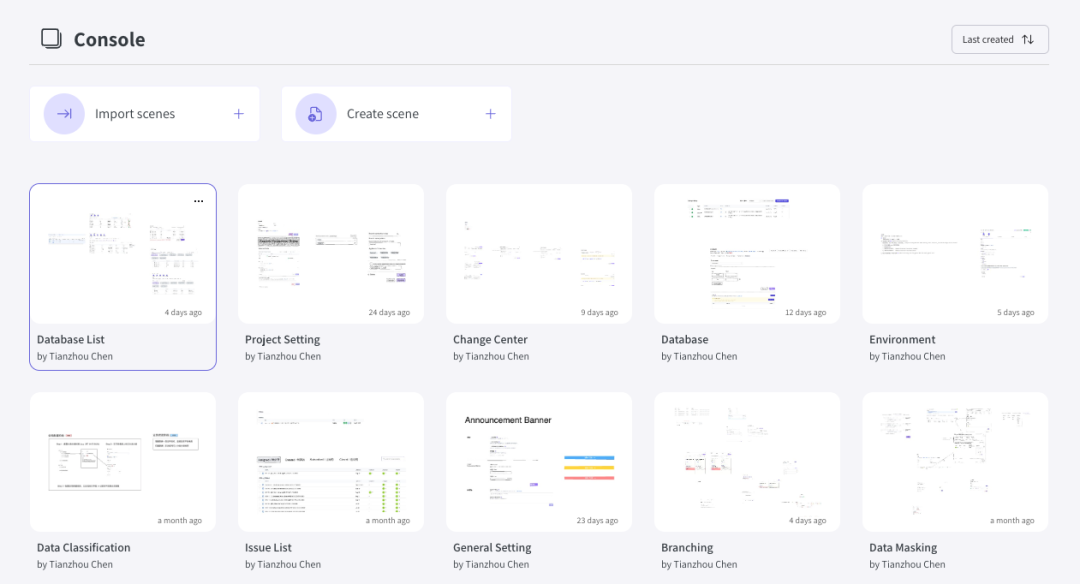Screen dimensions: 1080x584
Task: Click the Data Classification title text
Action: coord(83,548)
